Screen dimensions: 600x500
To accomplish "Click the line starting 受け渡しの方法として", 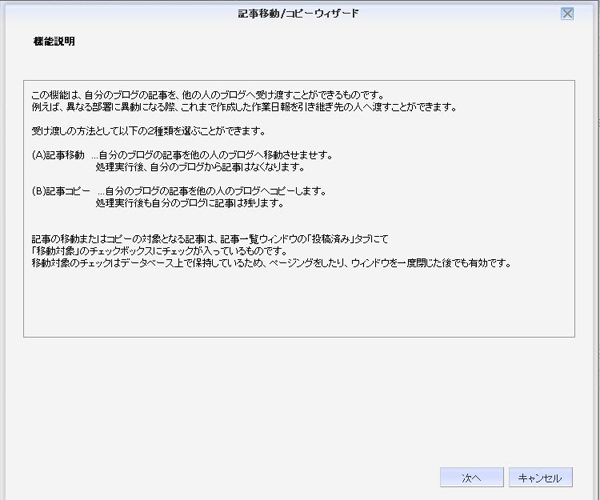I will pyautogui.click(x=148, y=131).
